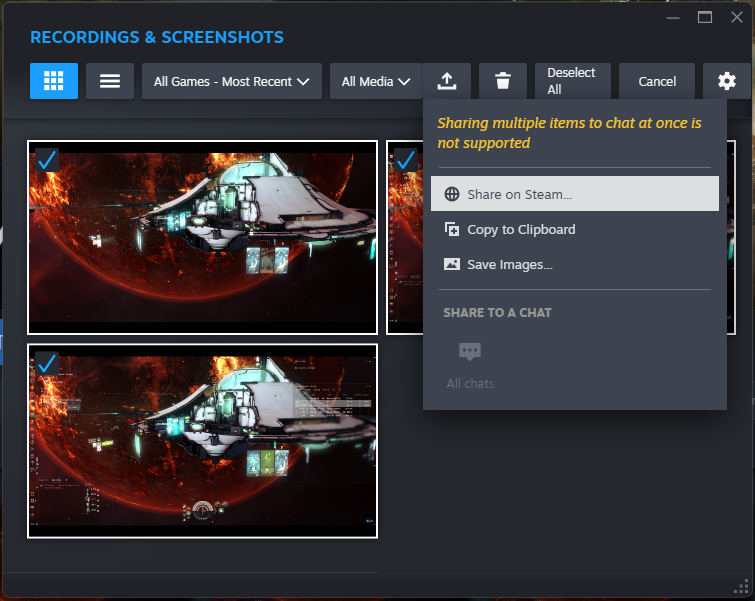This screenshot has height=601, width=755.
Task: Close the Recordings & Screenshots window
Action: click(x=737, y=18)
